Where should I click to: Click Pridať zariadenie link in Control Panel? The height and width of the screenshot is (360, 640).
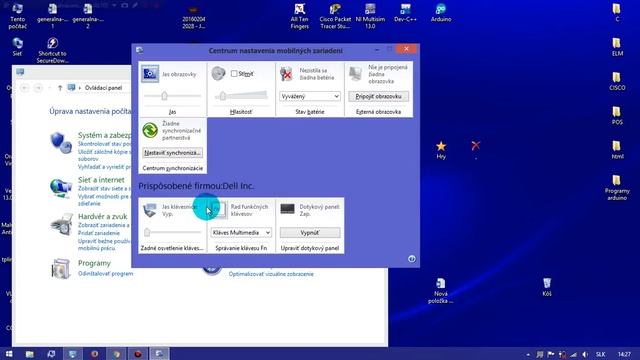coord(99,233)
